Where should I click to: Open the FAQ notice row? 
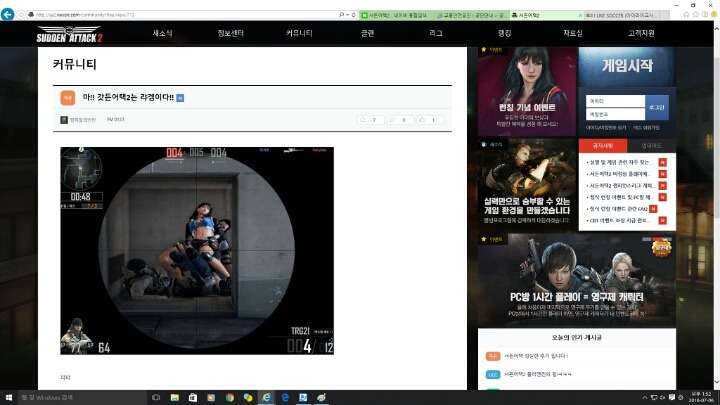(x=621, y=209)
